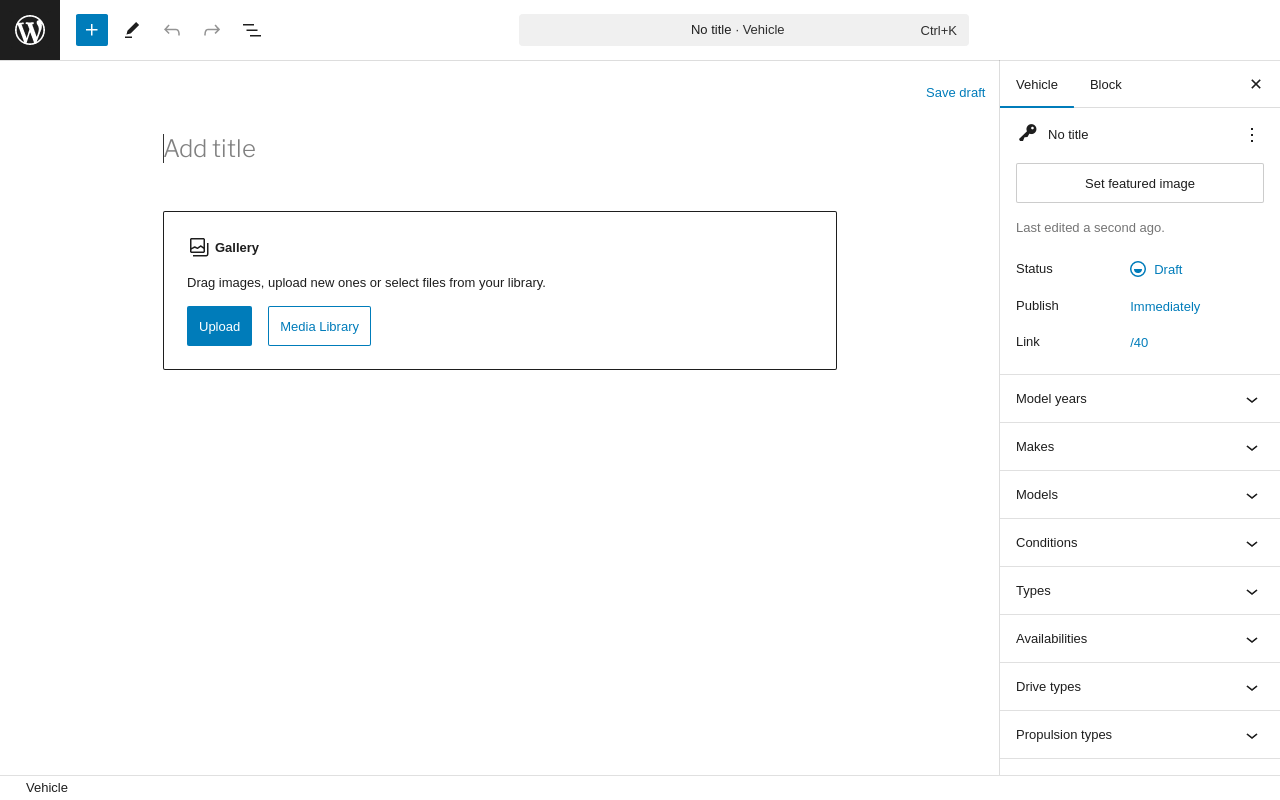Click the Save draft link
Viewport: 1280px width, 800px height.
955,92
